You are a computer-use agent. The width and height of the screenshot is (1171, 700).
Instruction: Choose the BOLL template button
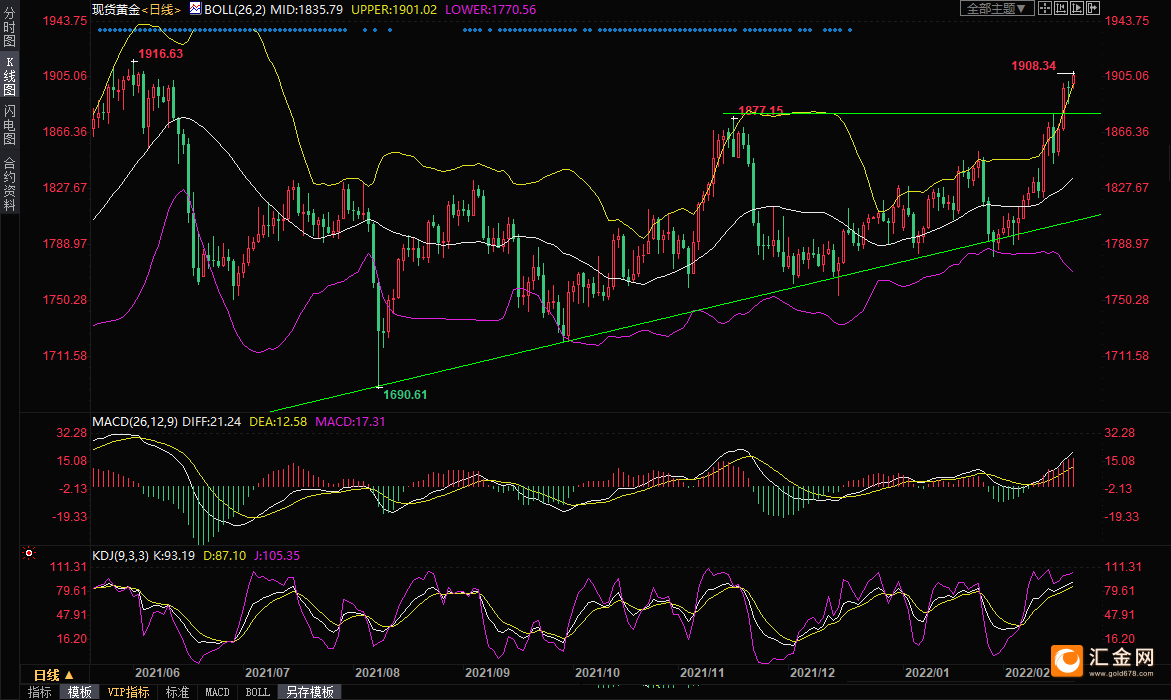(258, 693)
